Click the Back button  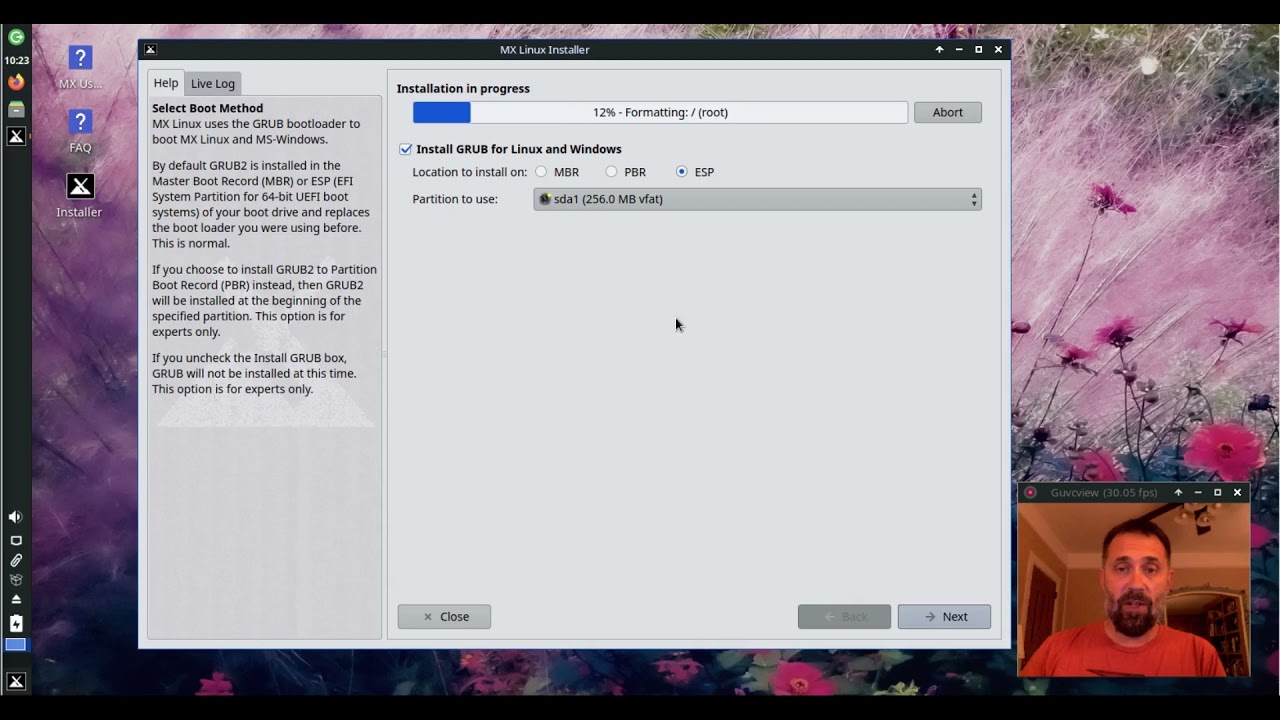(844, 616)
